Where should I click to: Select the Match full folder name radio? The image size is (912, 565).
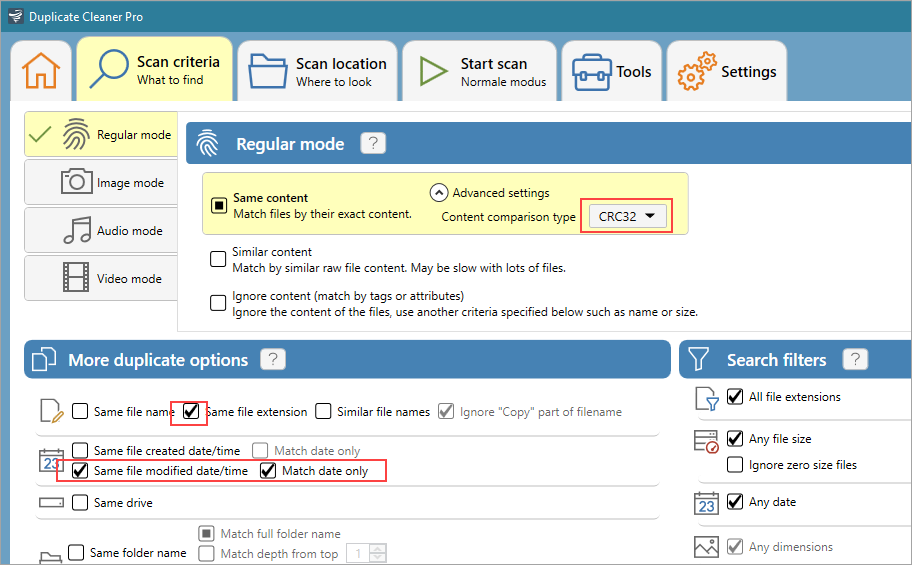click(206, 534)
